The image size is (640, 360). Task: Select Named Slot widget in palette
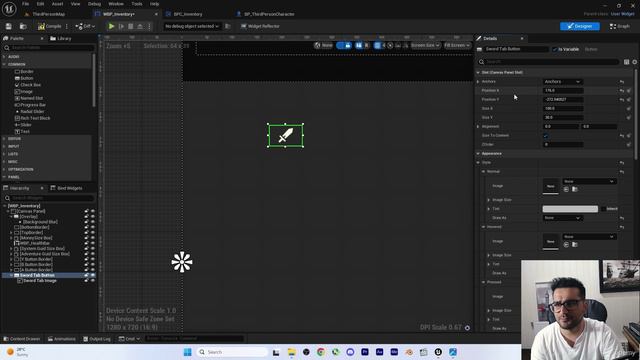[x=29, y=98]
